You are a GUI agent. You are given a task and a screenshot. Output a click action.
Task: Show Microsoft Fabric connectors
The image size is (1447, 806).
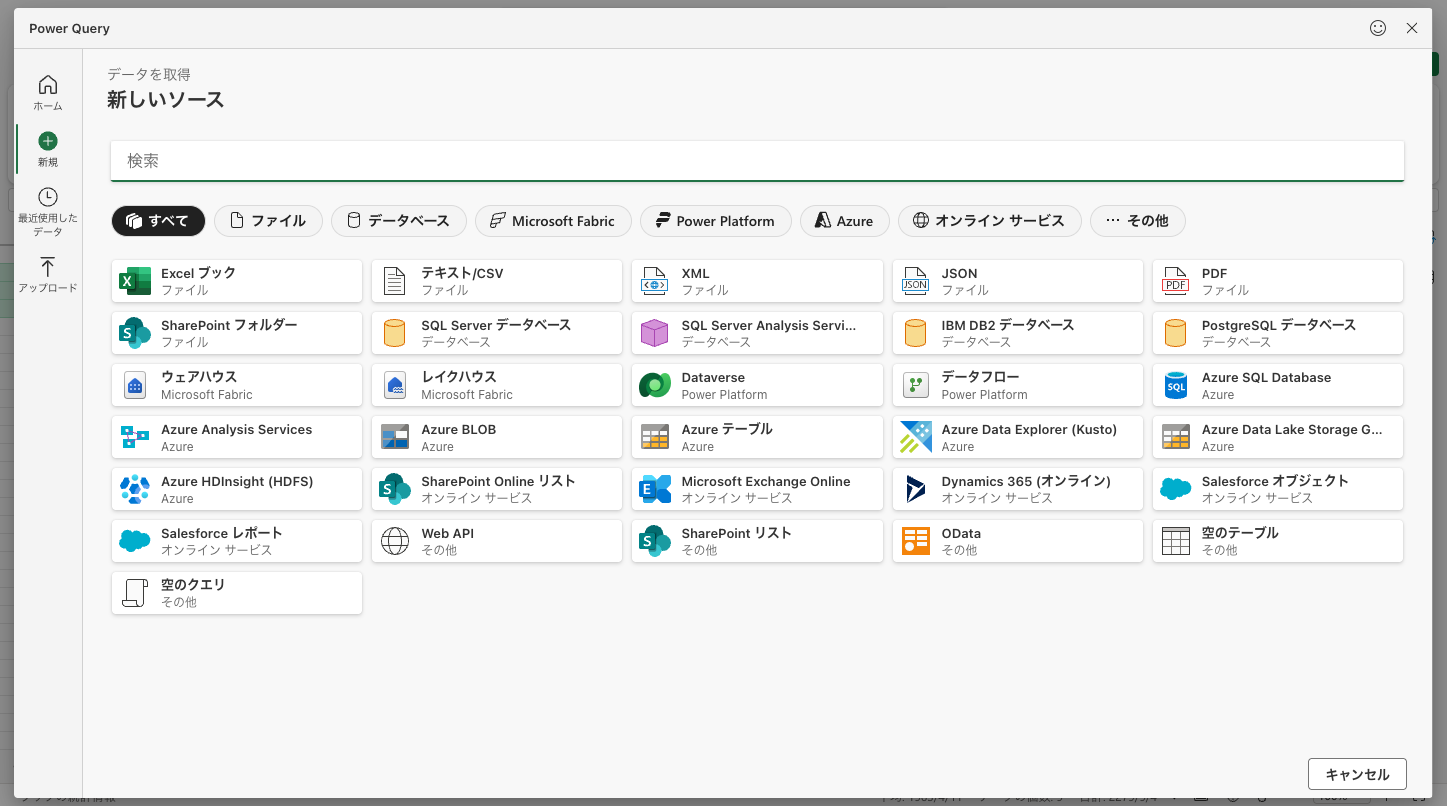pos(553,221)
